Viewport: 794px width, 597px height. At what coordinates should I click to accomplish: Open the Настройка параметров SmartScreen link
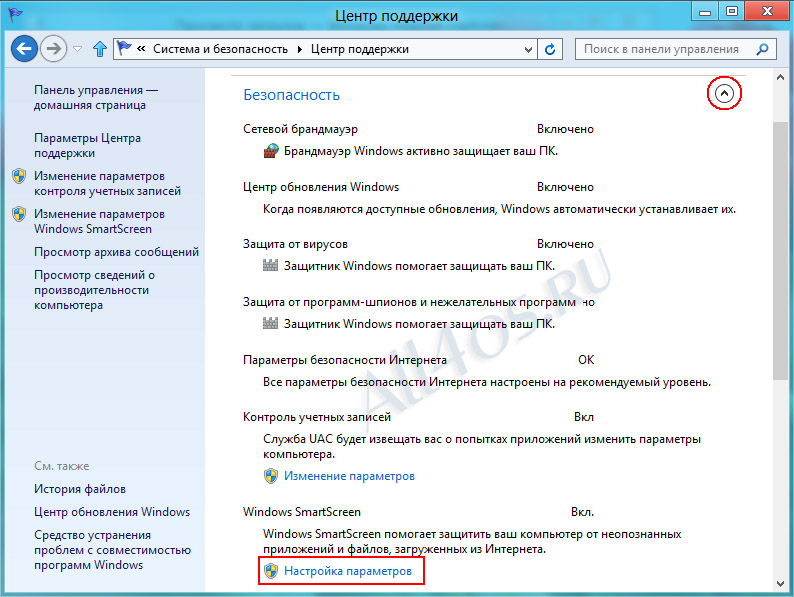pyautogui.click(x=348, y=571)
